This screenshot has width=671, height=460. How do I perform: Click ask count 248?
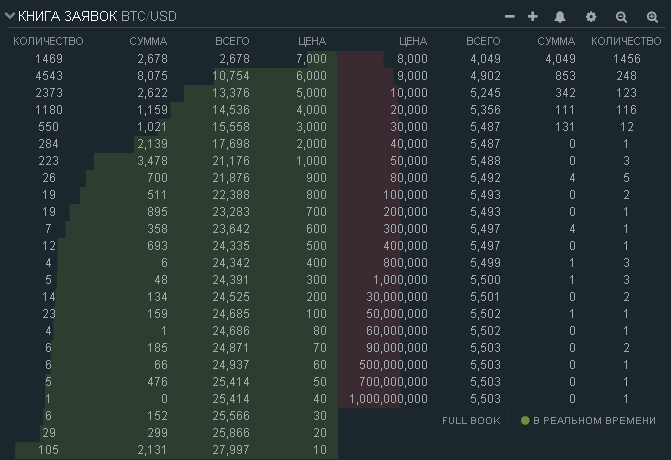click(x=626, y=76)
